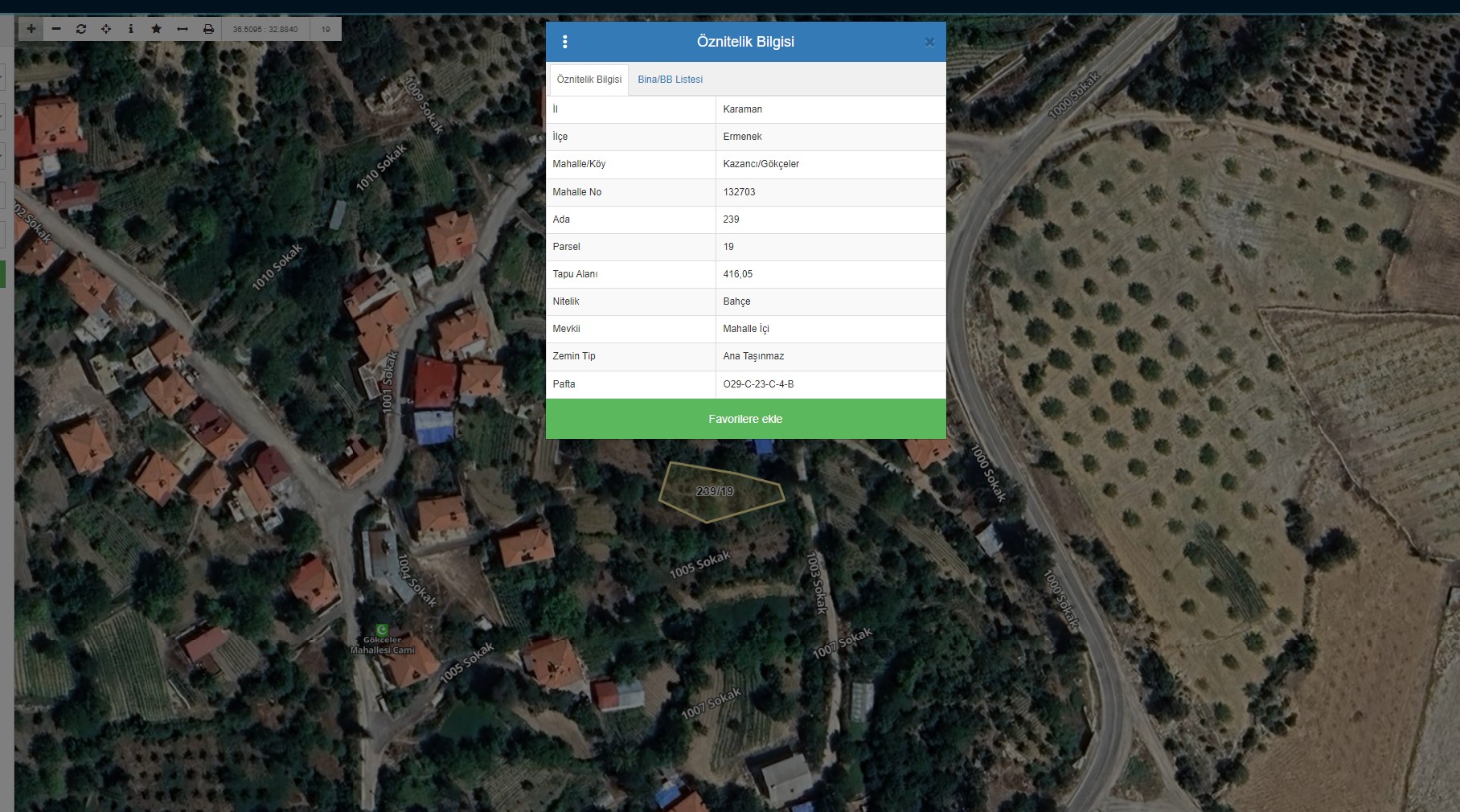
Task: Select the Öznitelik Bilgisi tab
Action: (x=589, y=80)
